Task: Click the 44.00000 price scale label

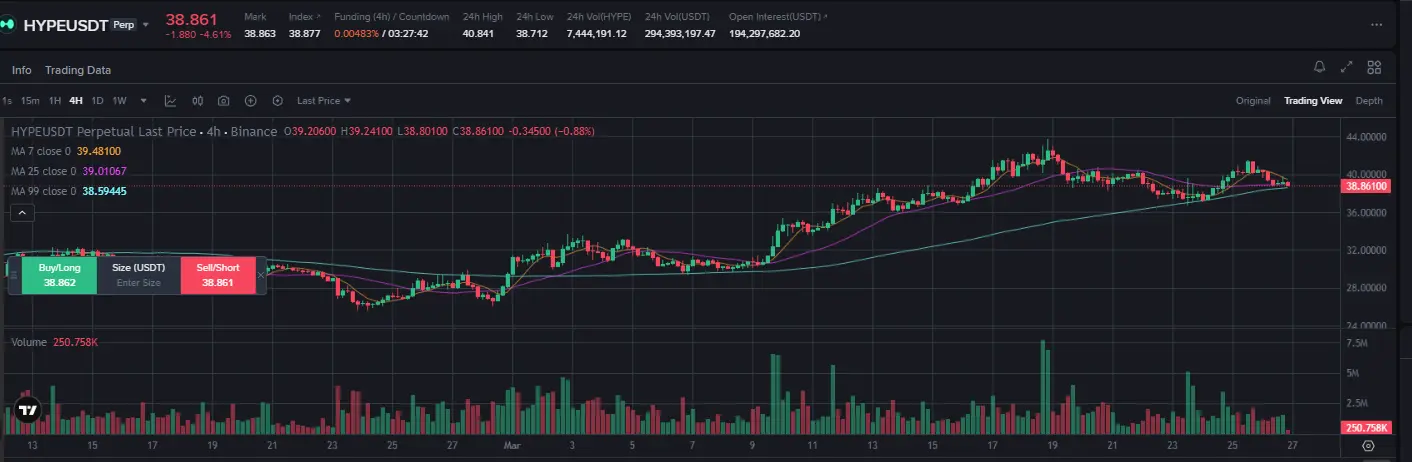Action: (x=1366, y=137)
